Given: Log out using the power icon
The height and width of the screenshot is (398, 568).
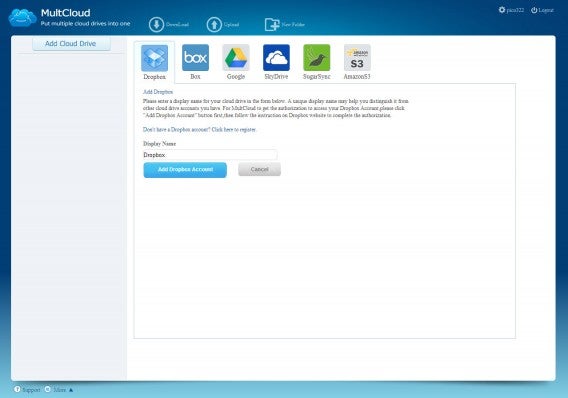Looking at the screenshot, I should coord(534,10).
